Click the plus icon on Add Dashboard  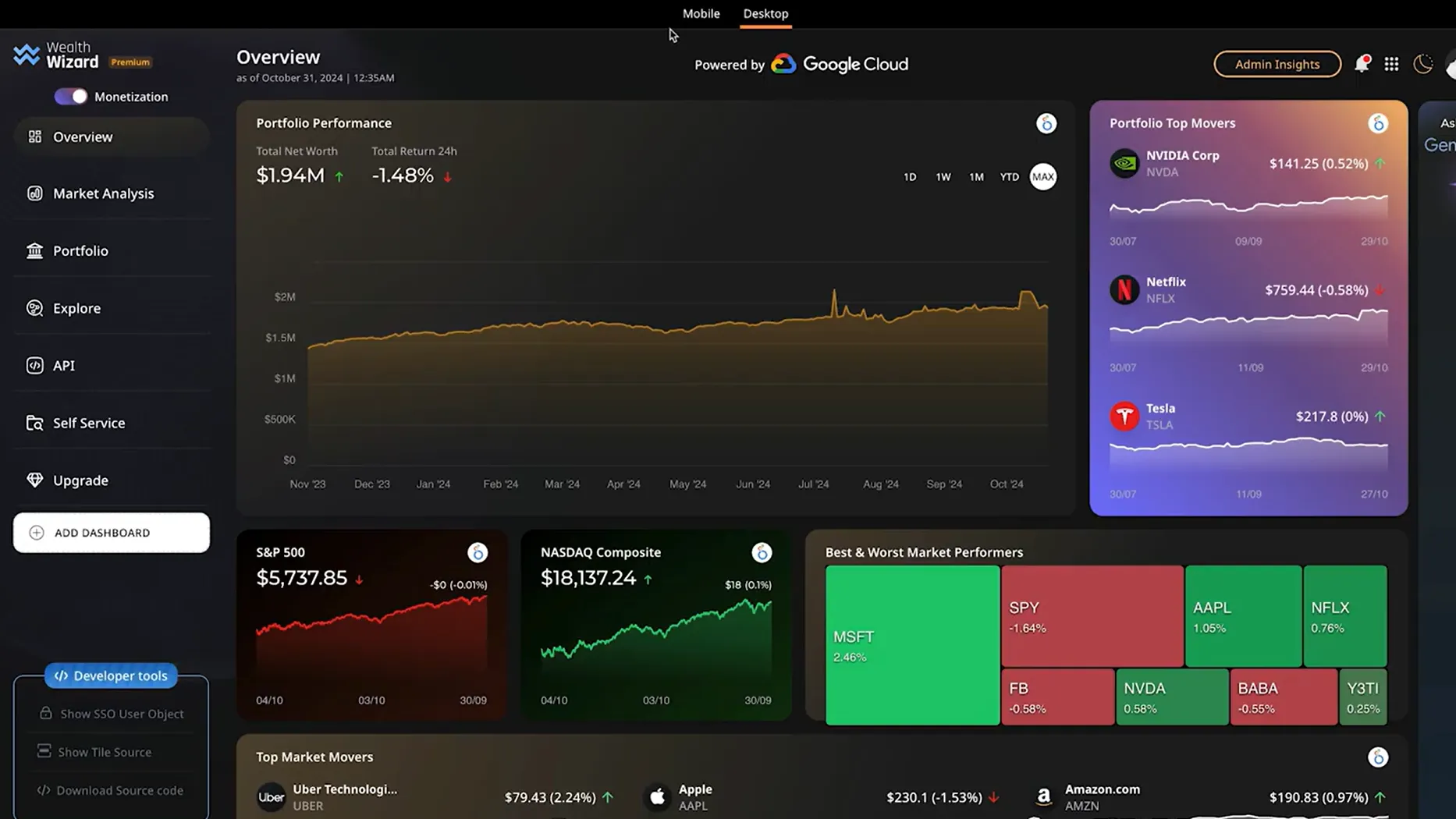[x=36, y=533]
